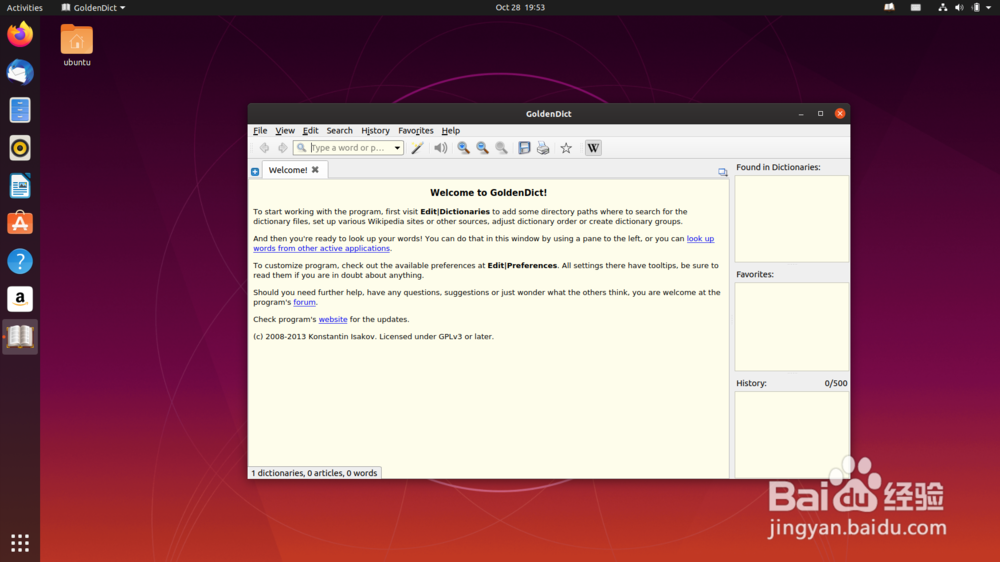Click Activities in the top bar
Image resolution: width=1000 pixels, height=562 pixels.
click(x=24, y=8)
